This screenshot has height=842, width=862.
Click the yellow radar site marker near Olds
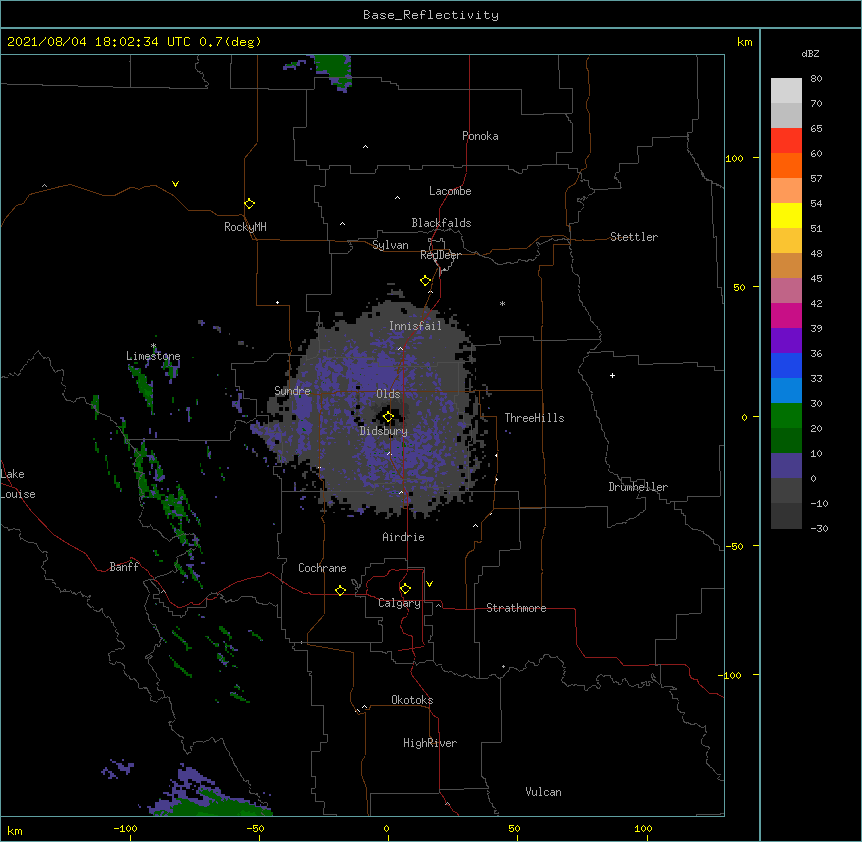(388, 416)
